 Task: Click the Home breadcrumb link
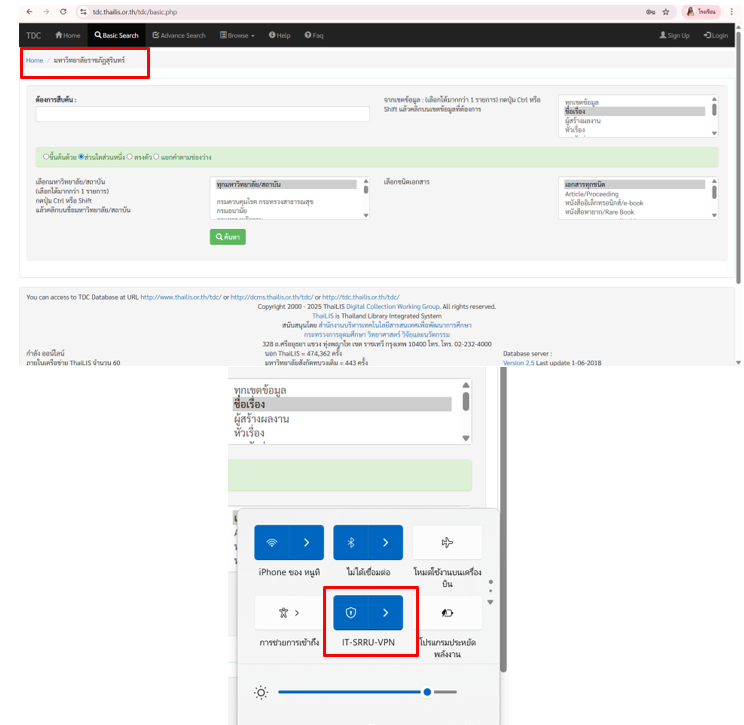tap(34, 60)
